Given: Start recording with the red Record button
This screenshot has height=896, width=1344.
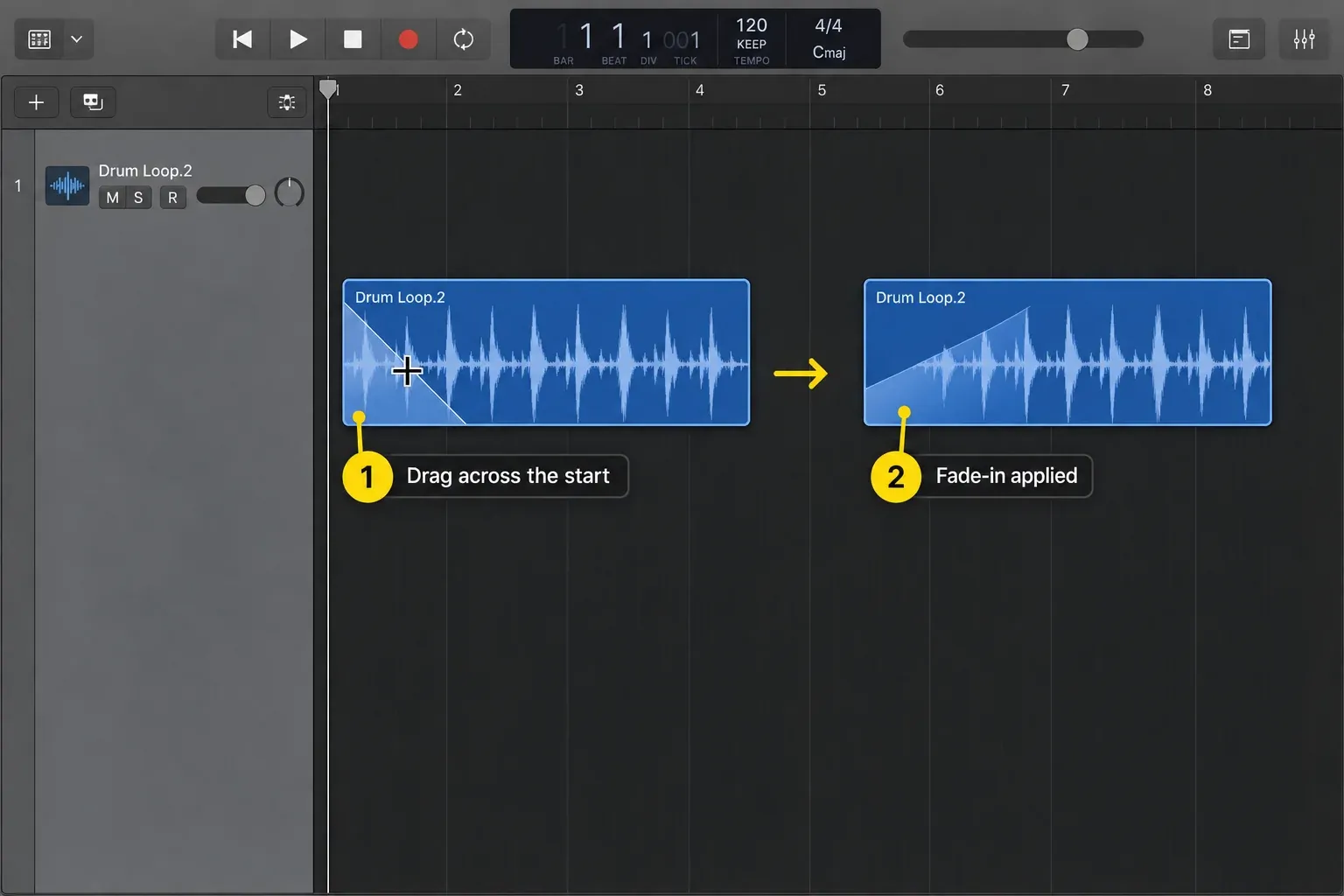Looking at the screenshot, I should (408, 39).
